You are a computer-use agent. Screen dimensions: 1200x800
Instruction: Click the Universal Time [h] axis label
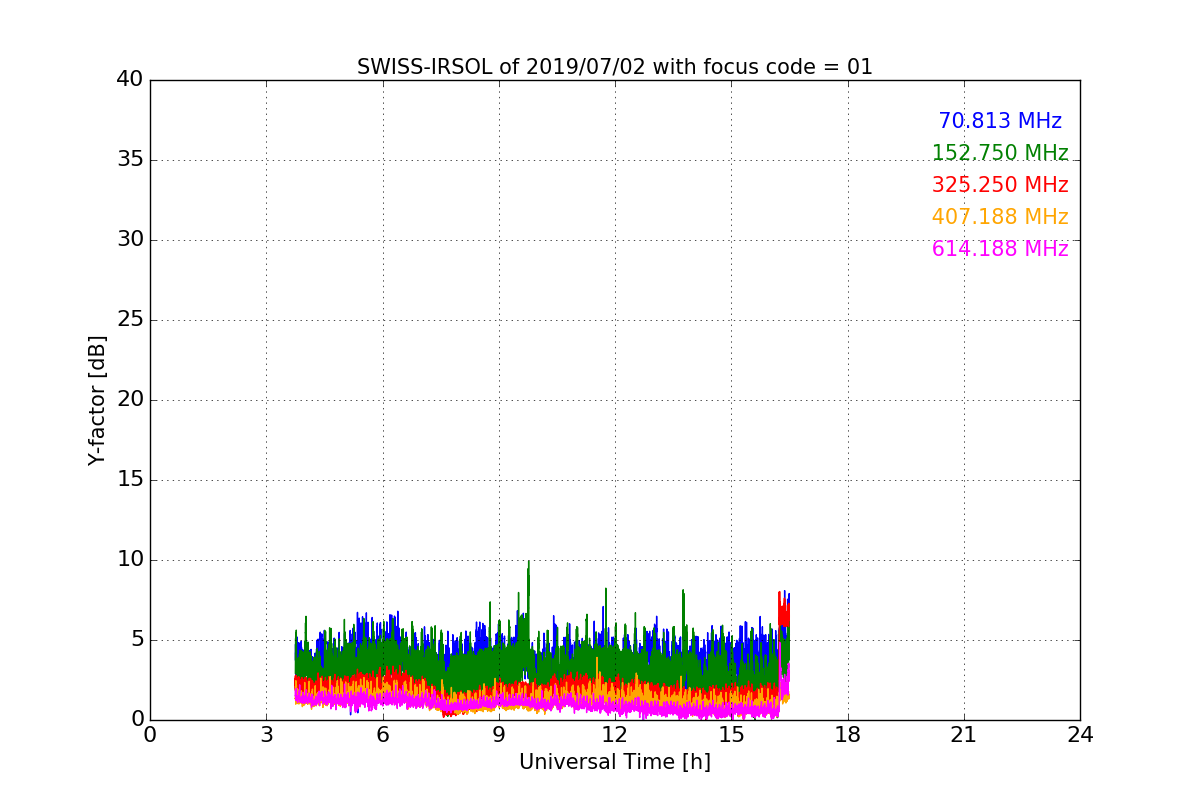point(615,762)
